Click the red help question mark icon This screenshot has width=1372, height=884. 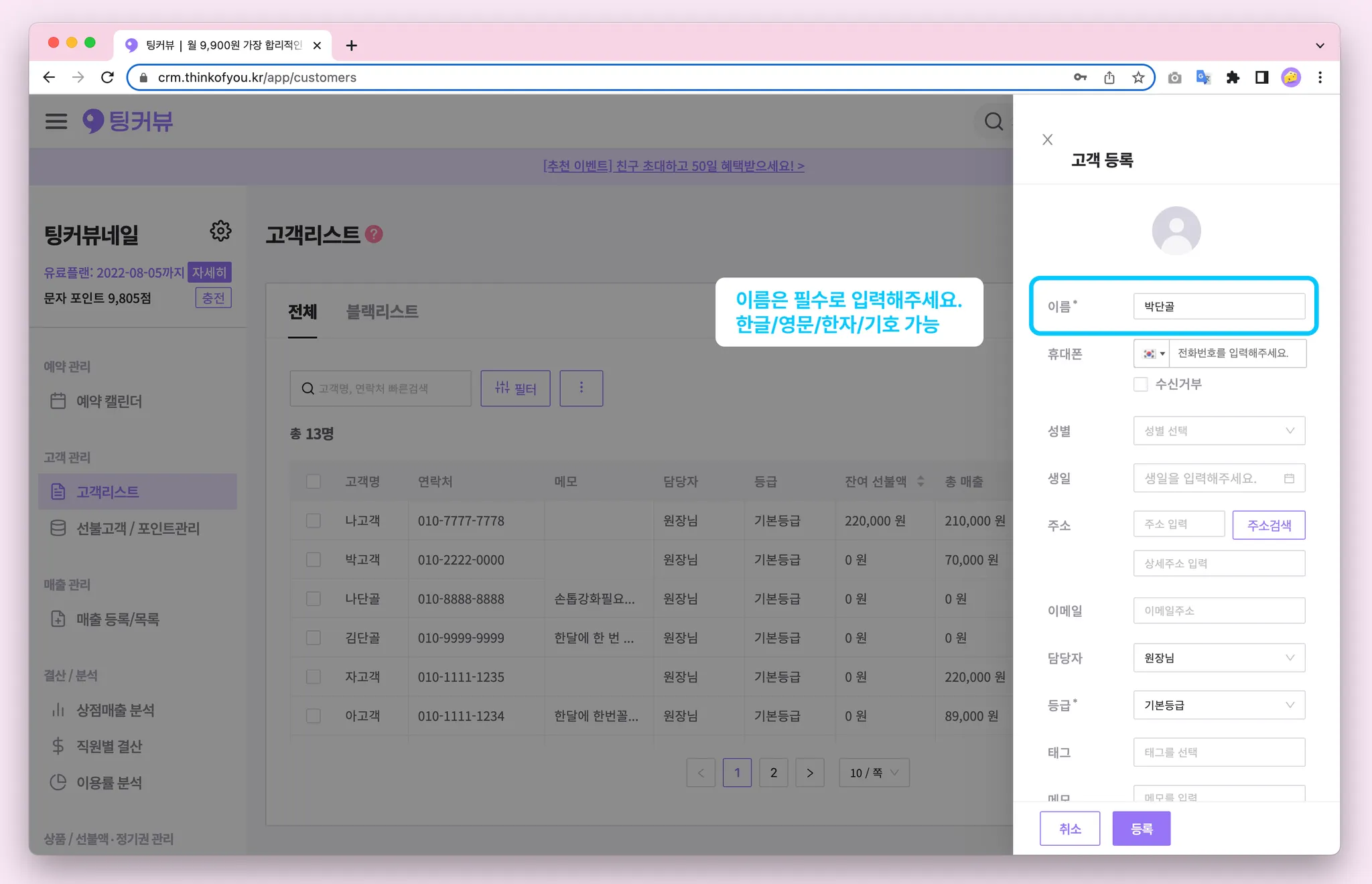[x=374, y=234]
